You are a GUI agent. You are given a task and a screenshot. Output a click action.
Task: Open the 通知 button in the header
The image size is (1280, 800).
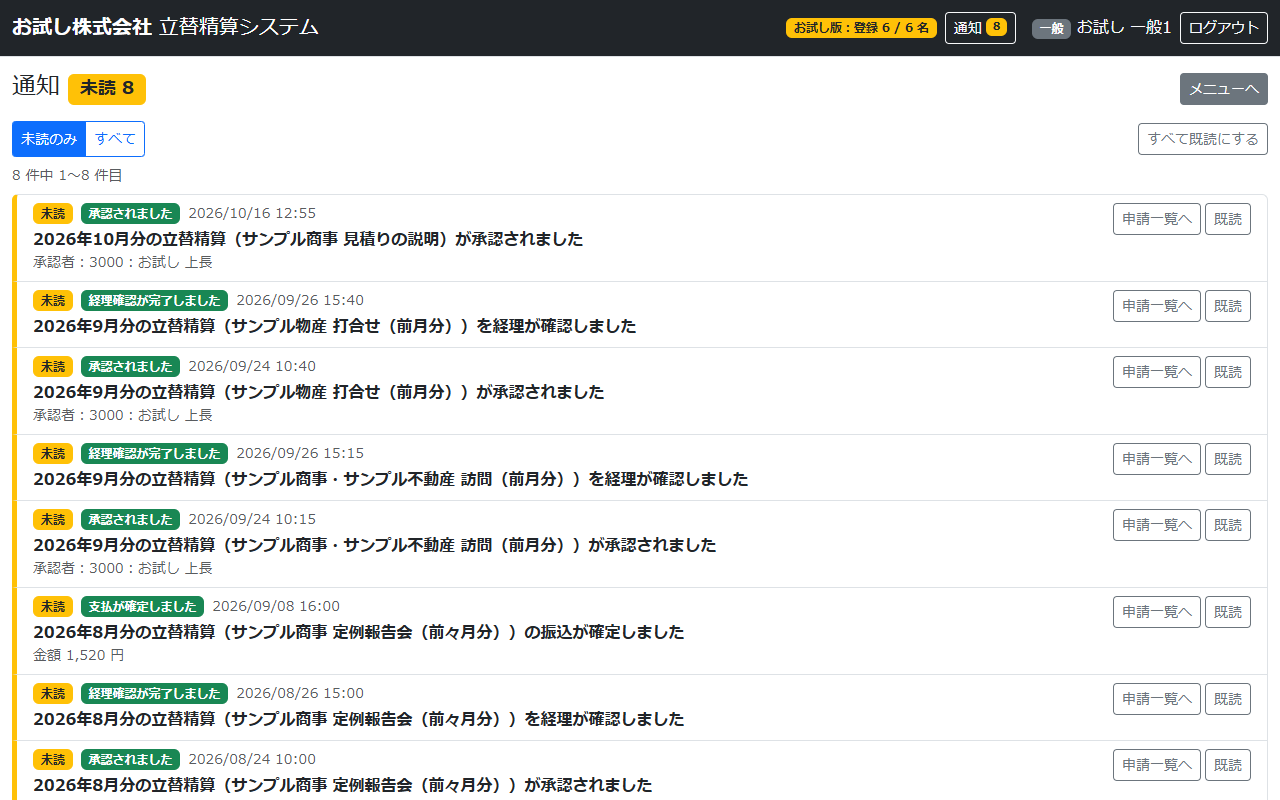tap(980, 28)
